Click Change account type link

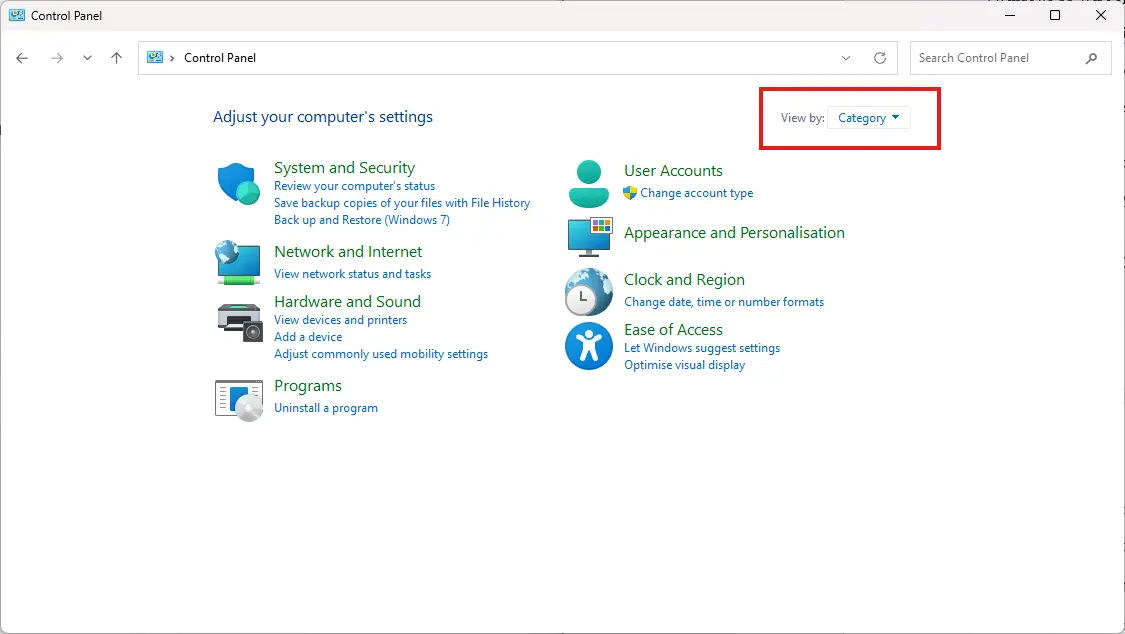click(697, 193)
